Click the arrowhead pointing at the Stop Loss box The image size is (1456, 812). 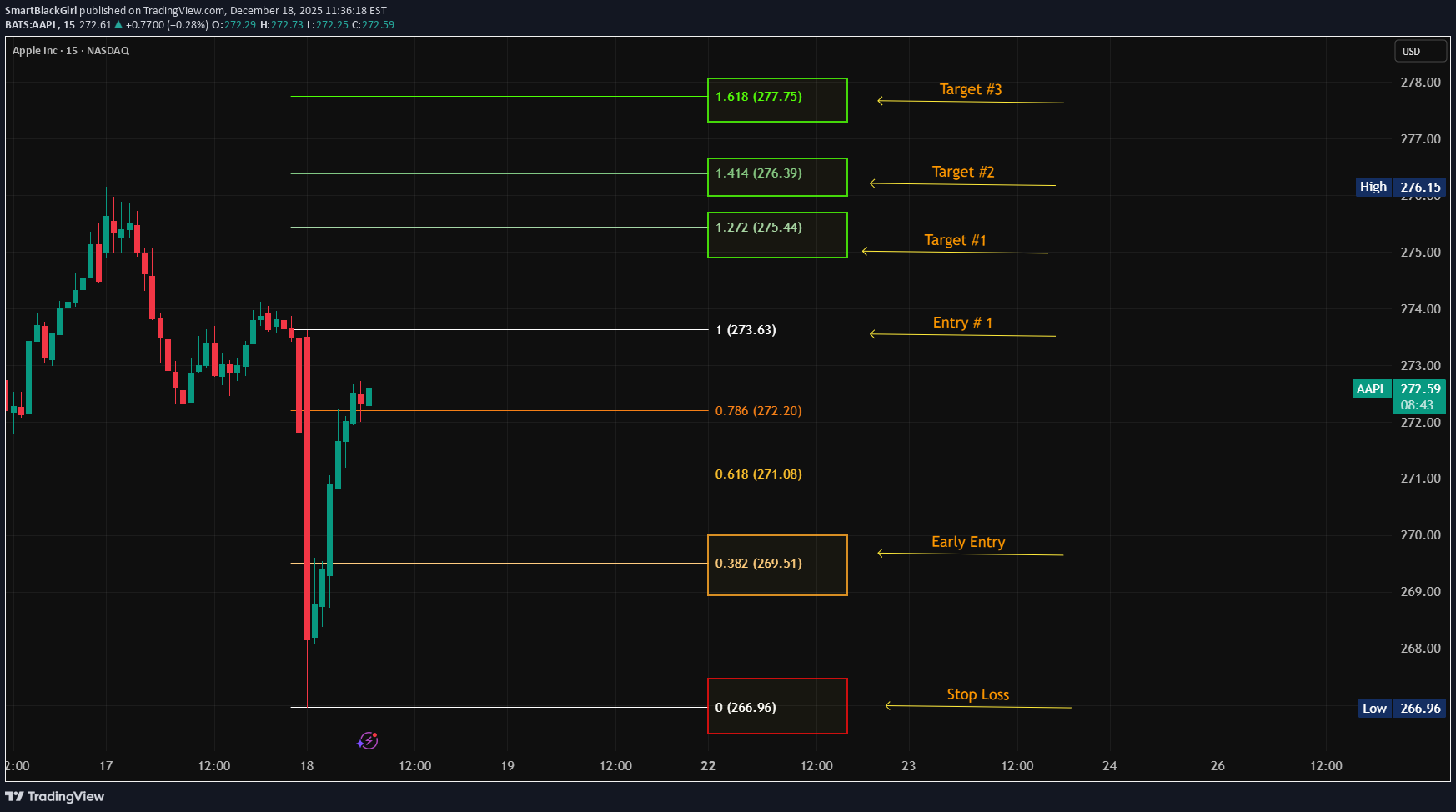889,706
